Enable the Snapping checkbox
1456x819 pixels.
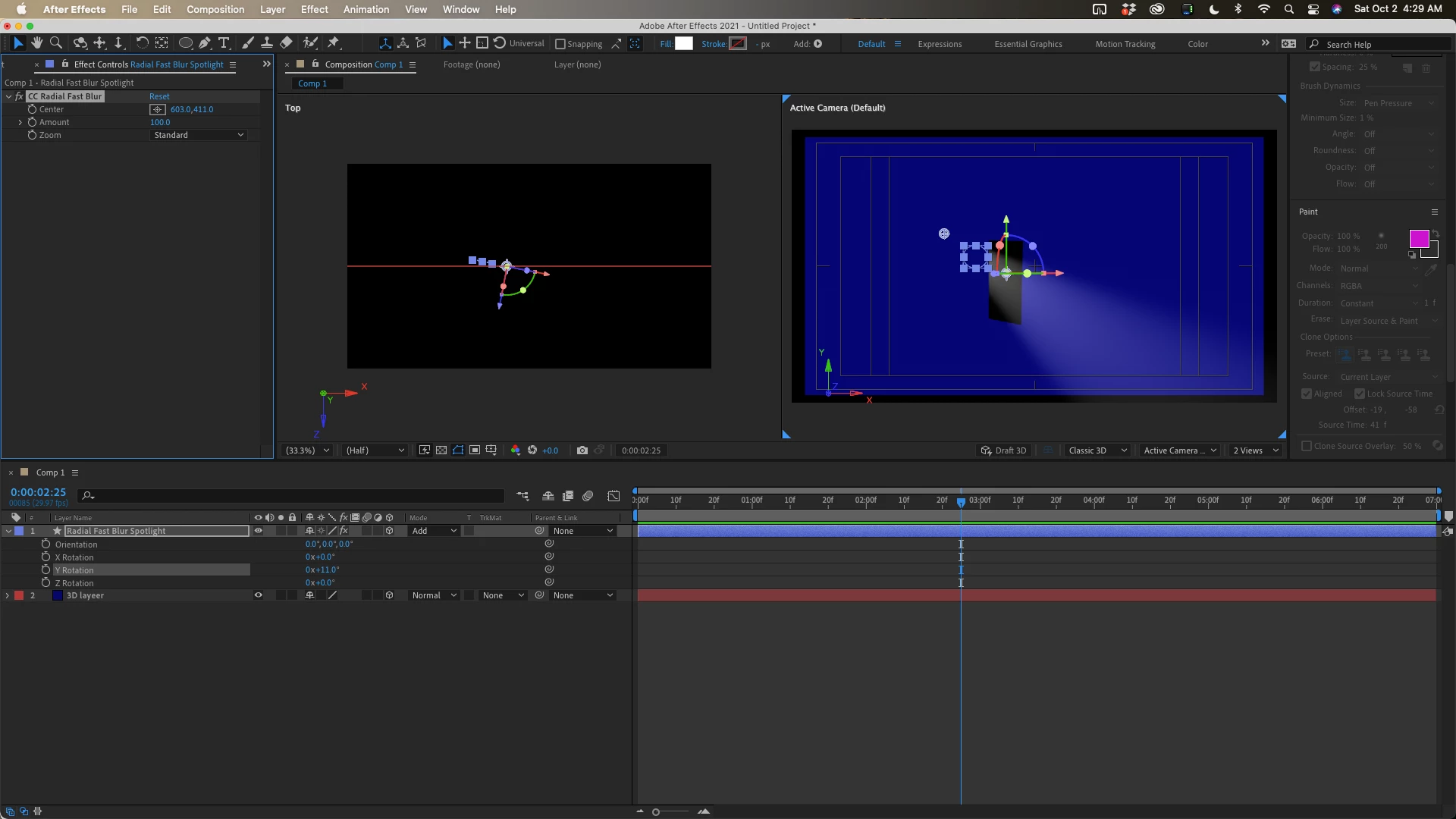coord(560,44)
